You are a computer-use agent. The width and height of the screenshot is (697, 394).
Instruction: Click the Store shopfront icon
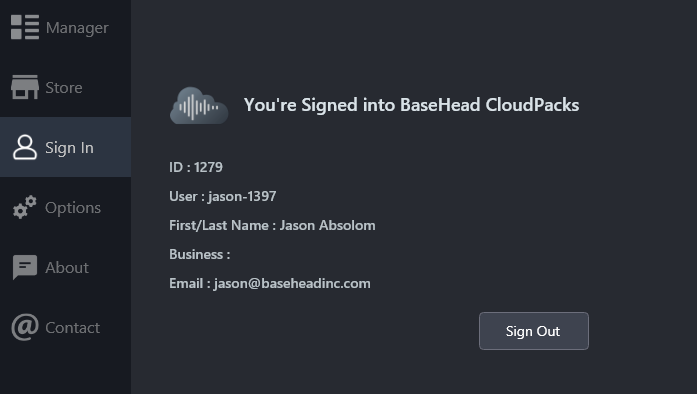[x=25, y=87]
